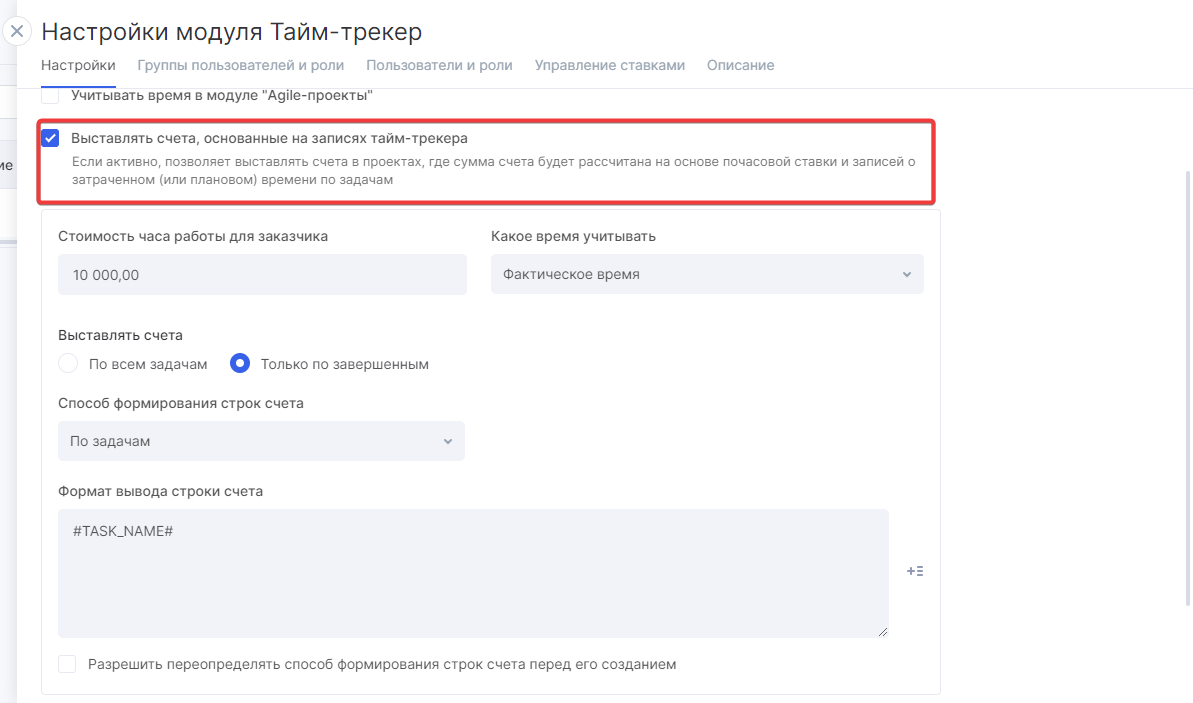1193x703 pixels.
Task: Close the Тайм-трекер module settings panel
Action: click(x=17, y=31)
